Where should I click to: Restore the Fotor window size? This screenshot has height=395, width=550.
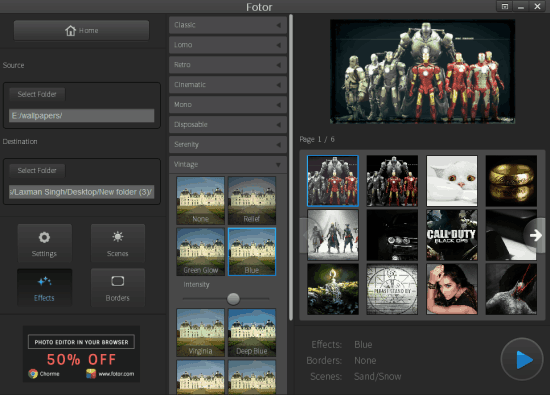[505, 6]
